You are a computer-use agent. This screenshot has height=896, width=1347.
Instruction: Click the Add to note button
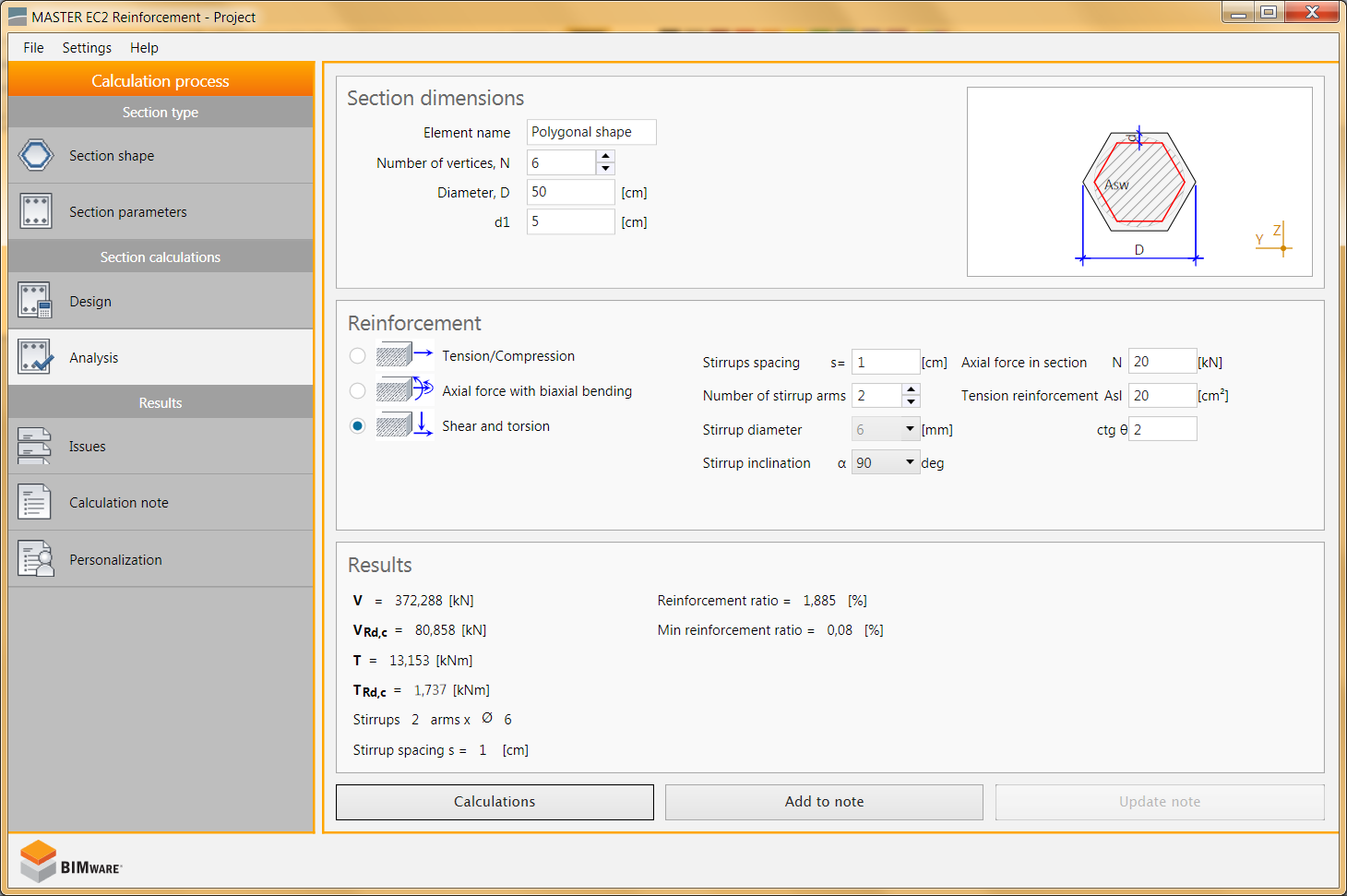tap(824, 802)
